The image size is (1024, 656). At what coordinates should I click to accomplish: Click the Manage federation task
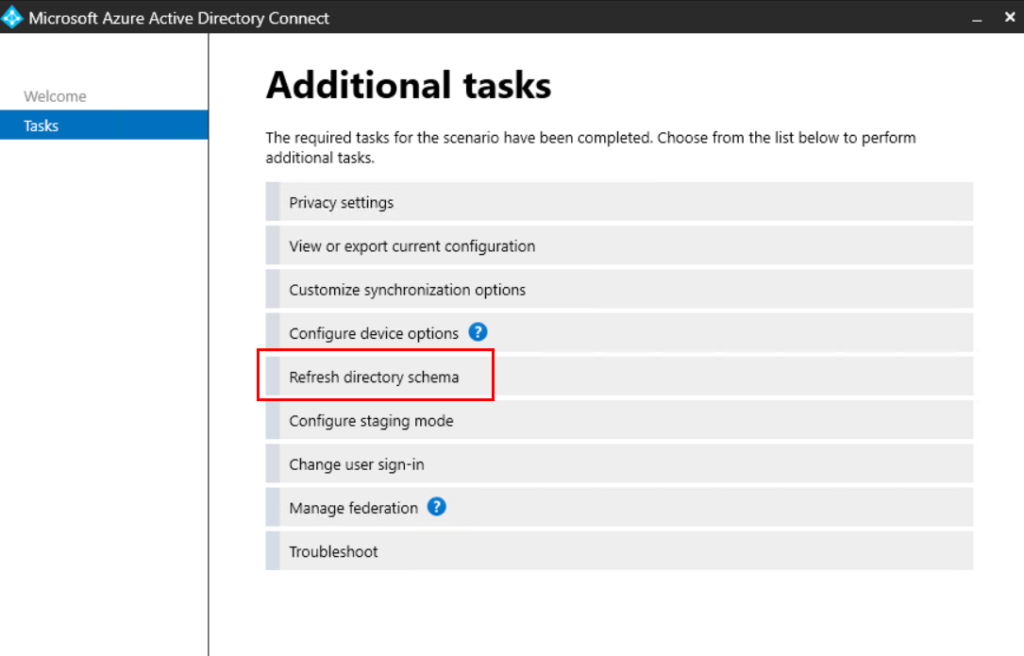pos(353,508)
